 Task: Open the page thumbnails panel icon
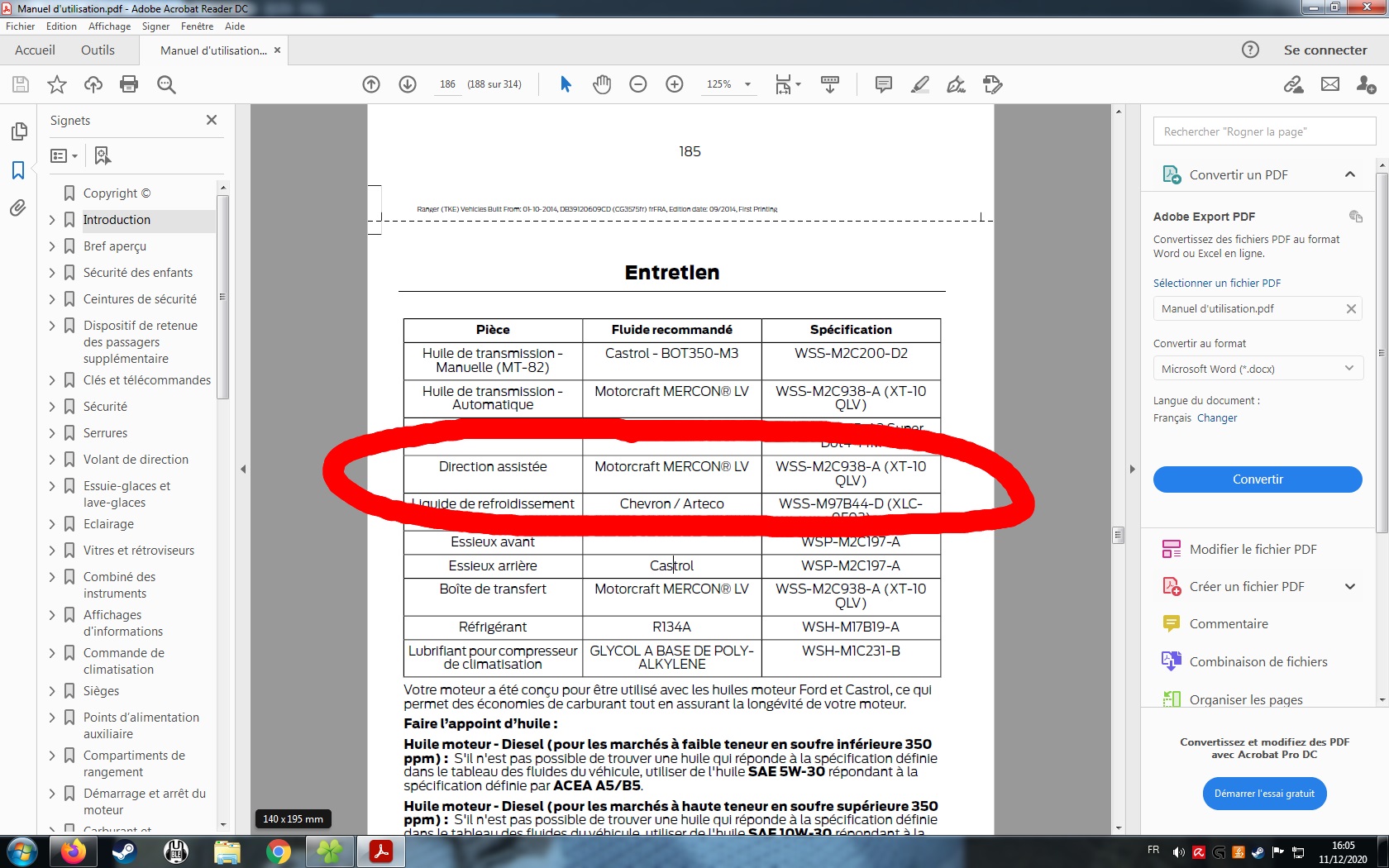(x=19, y=131)
